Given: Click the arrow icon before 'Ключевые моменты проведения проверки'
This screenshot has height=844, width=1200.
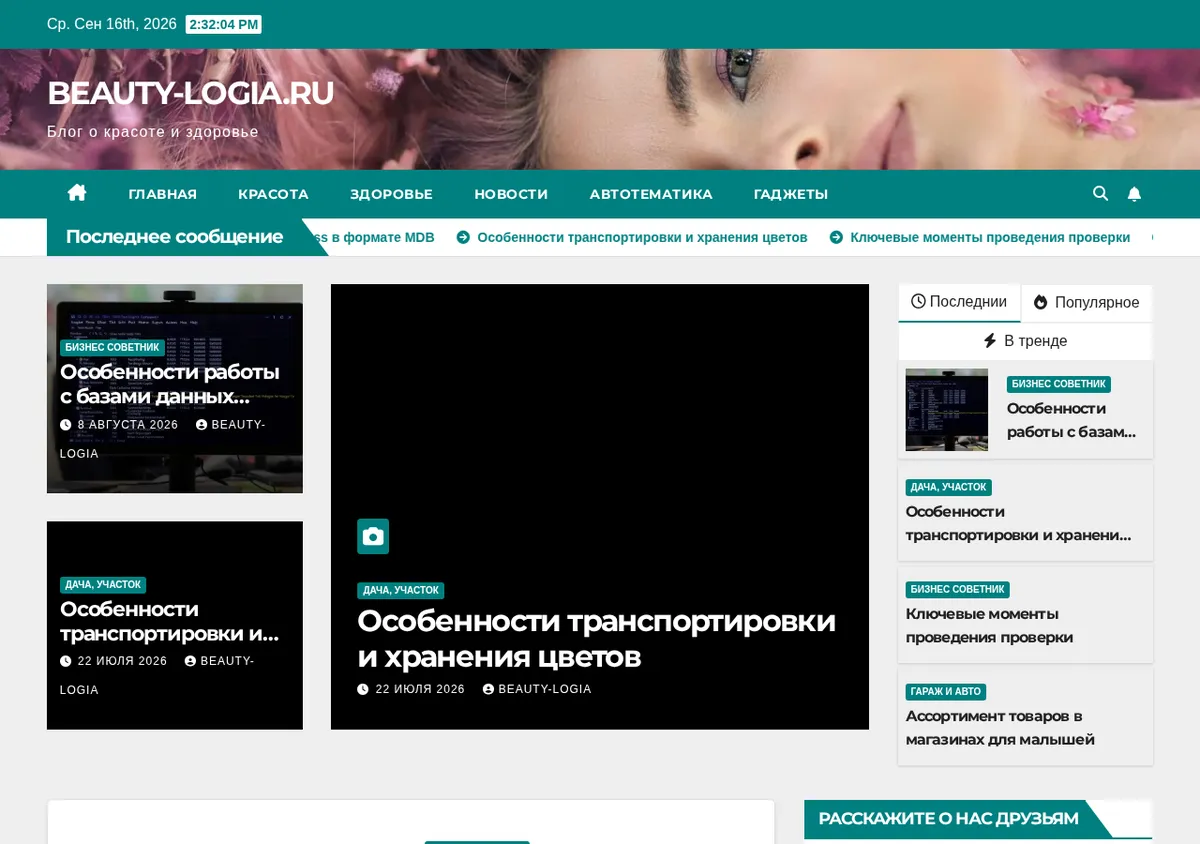Looking at the screenshot, I should [836, 237].
